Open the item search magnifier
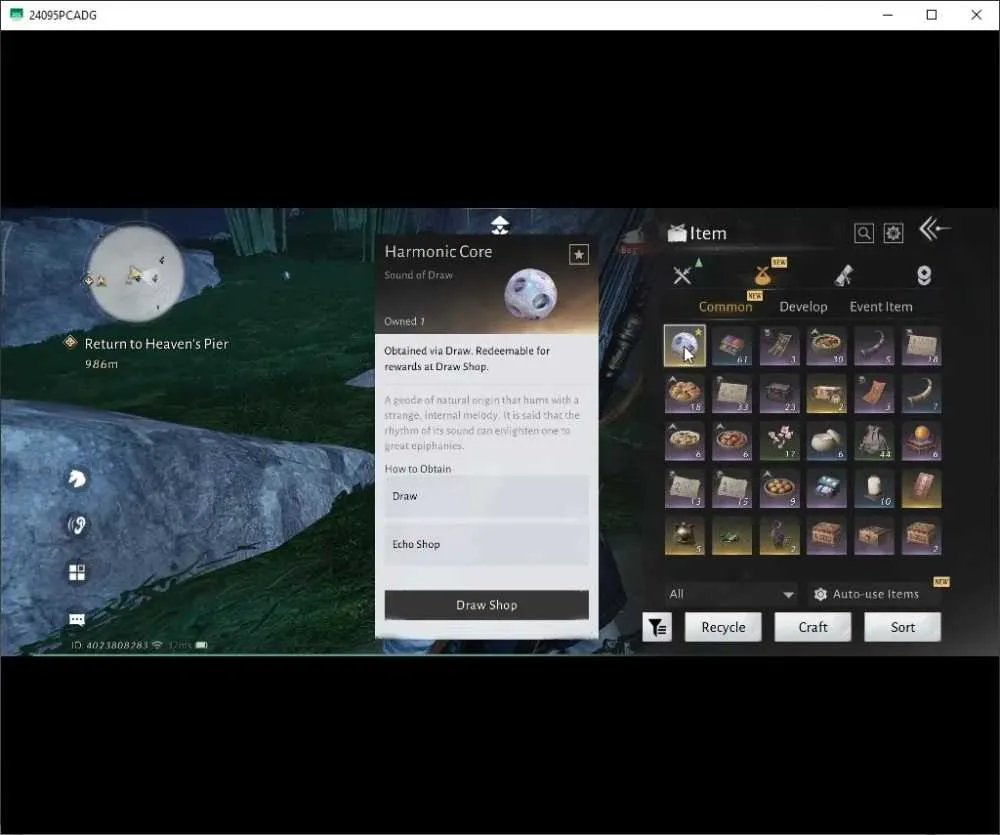The height and width of the screenshot is (835, 1000). 864,233
